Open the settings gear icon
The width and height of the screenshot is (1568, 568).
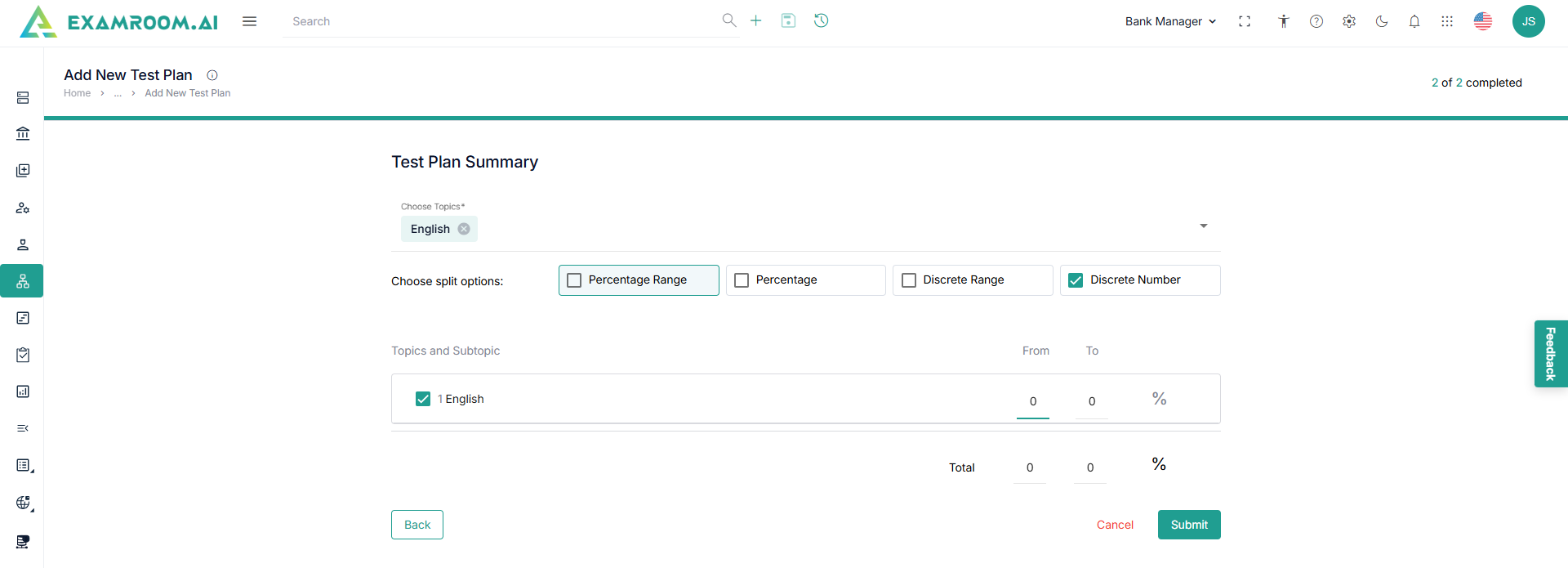coord(1349,21)
